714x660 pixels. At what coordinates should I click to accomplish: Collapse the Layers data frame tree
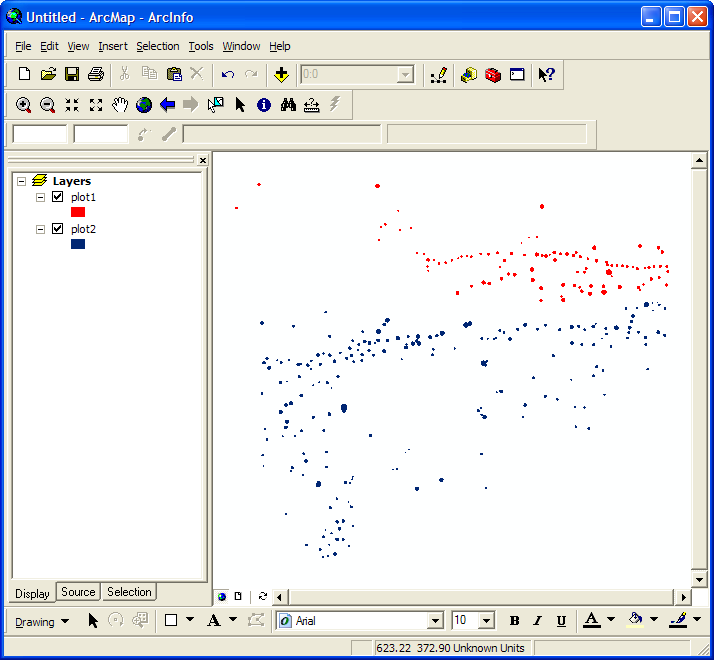click(x=21, y=181)
